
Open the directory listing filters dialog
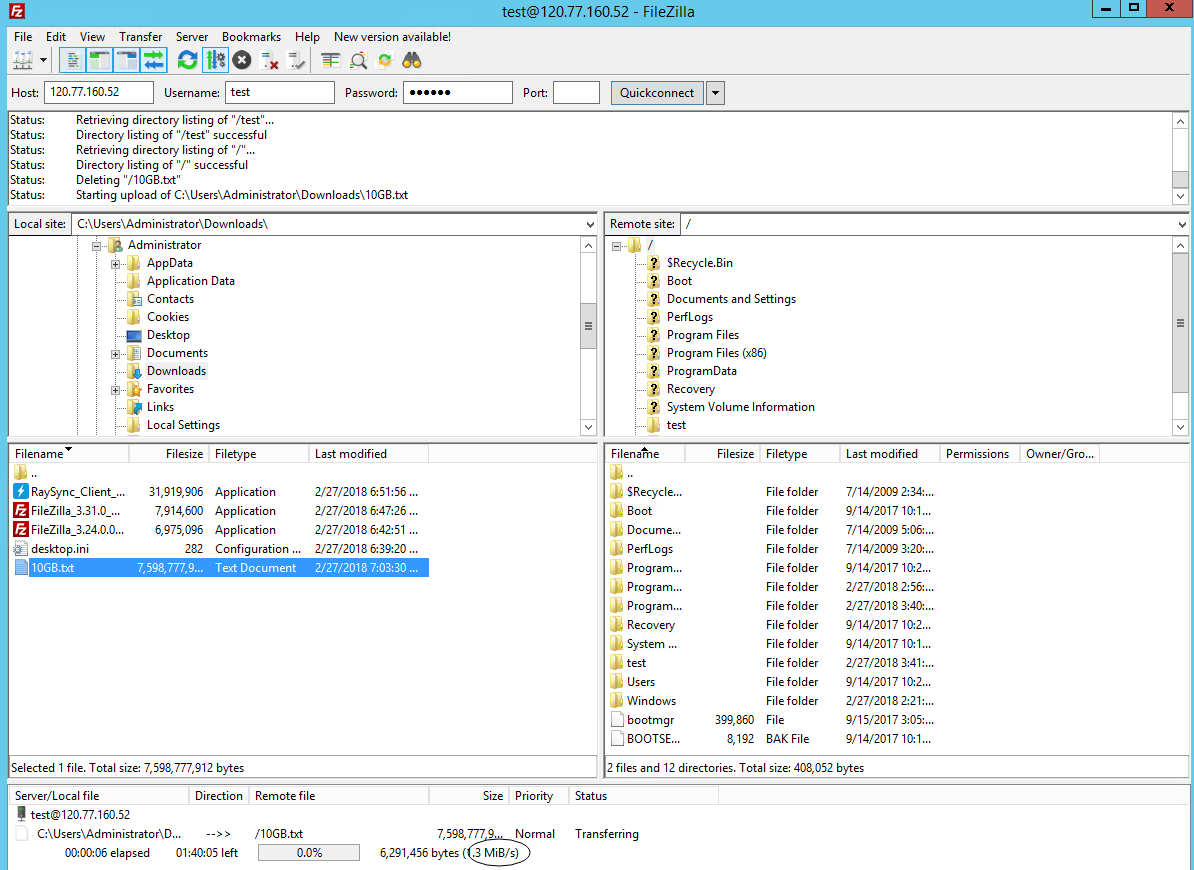330,60
